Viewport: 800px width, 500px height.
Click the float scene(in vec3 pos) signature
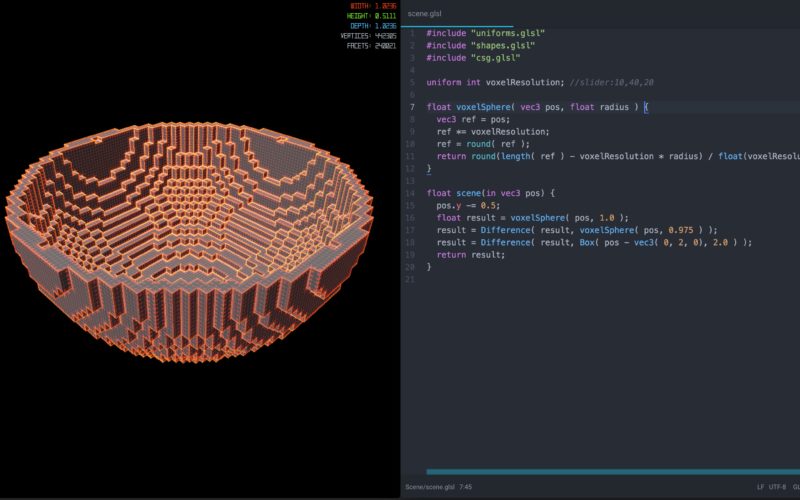tap(490, 193)
